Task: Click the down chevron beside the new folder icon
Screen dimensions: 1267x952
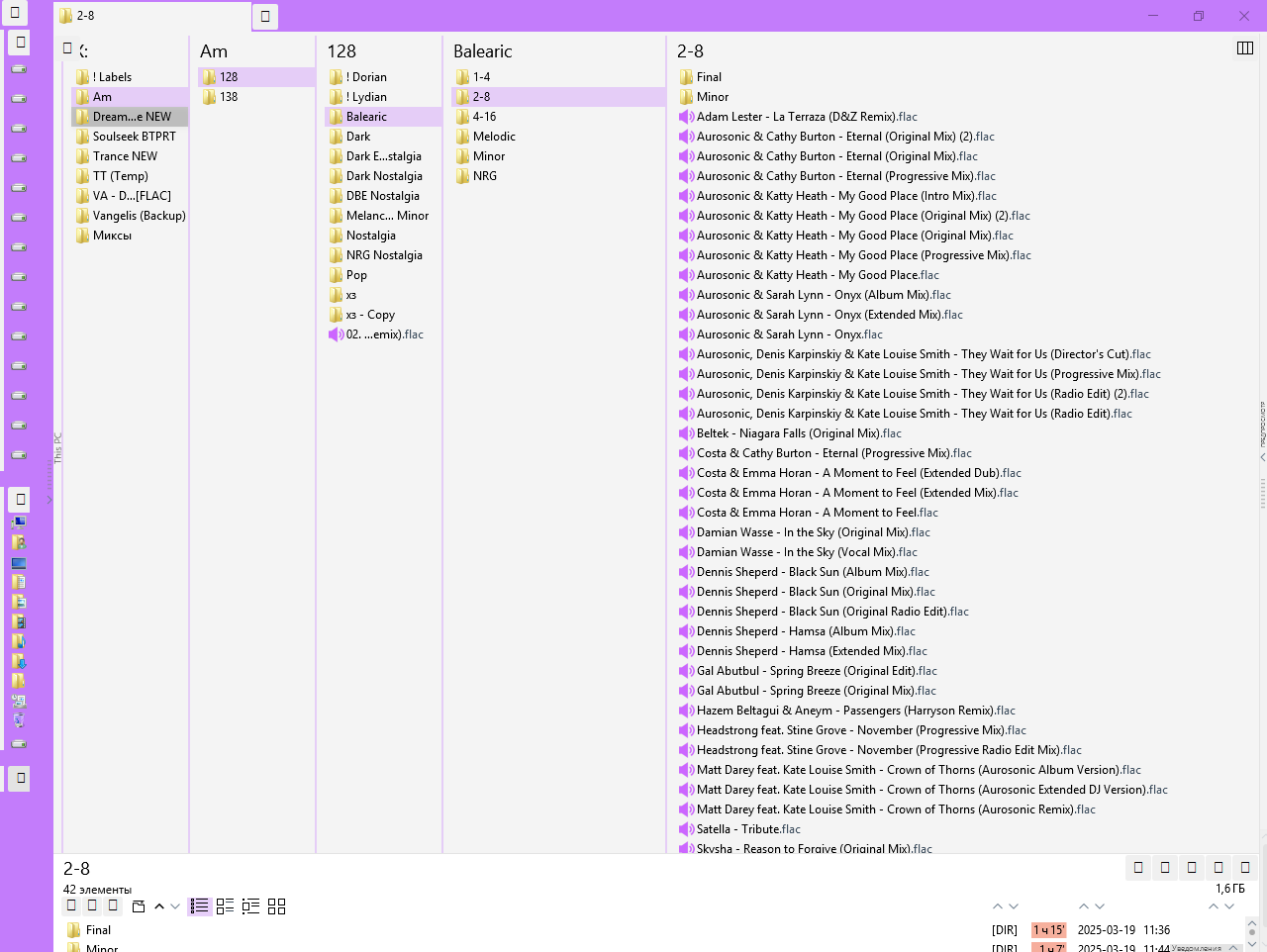Action: tap(175, 905)
